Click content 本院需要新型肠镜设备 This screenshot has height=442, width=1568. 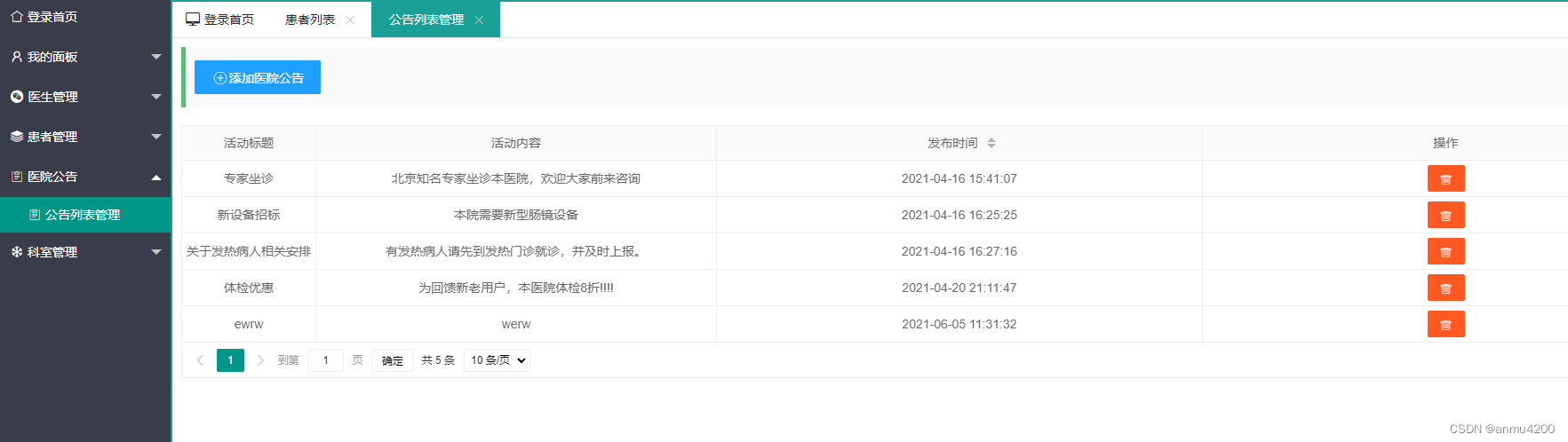pos(516,215)
